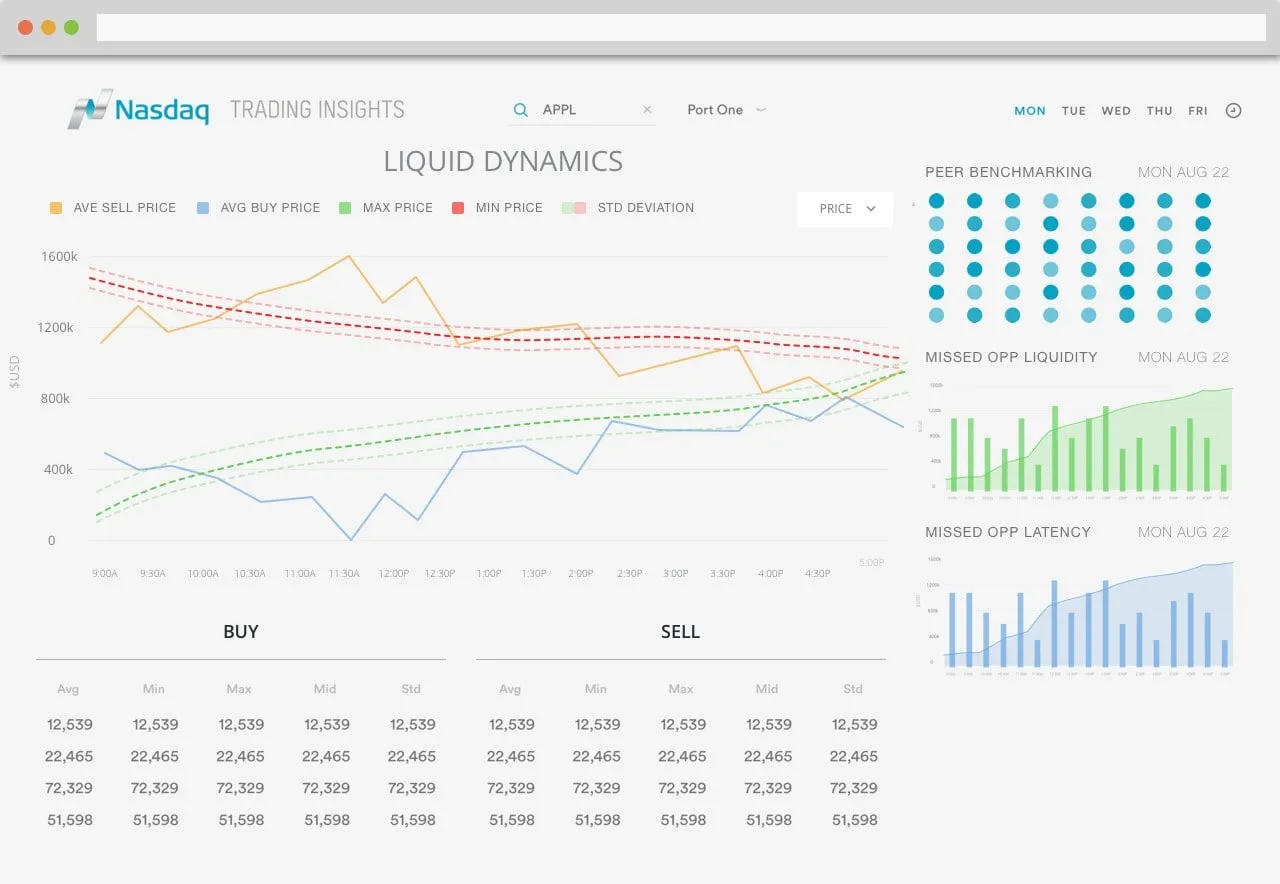Click the APPL search field
The height and width of the screenshot is (884, 1280).
(x=582, y=110)
